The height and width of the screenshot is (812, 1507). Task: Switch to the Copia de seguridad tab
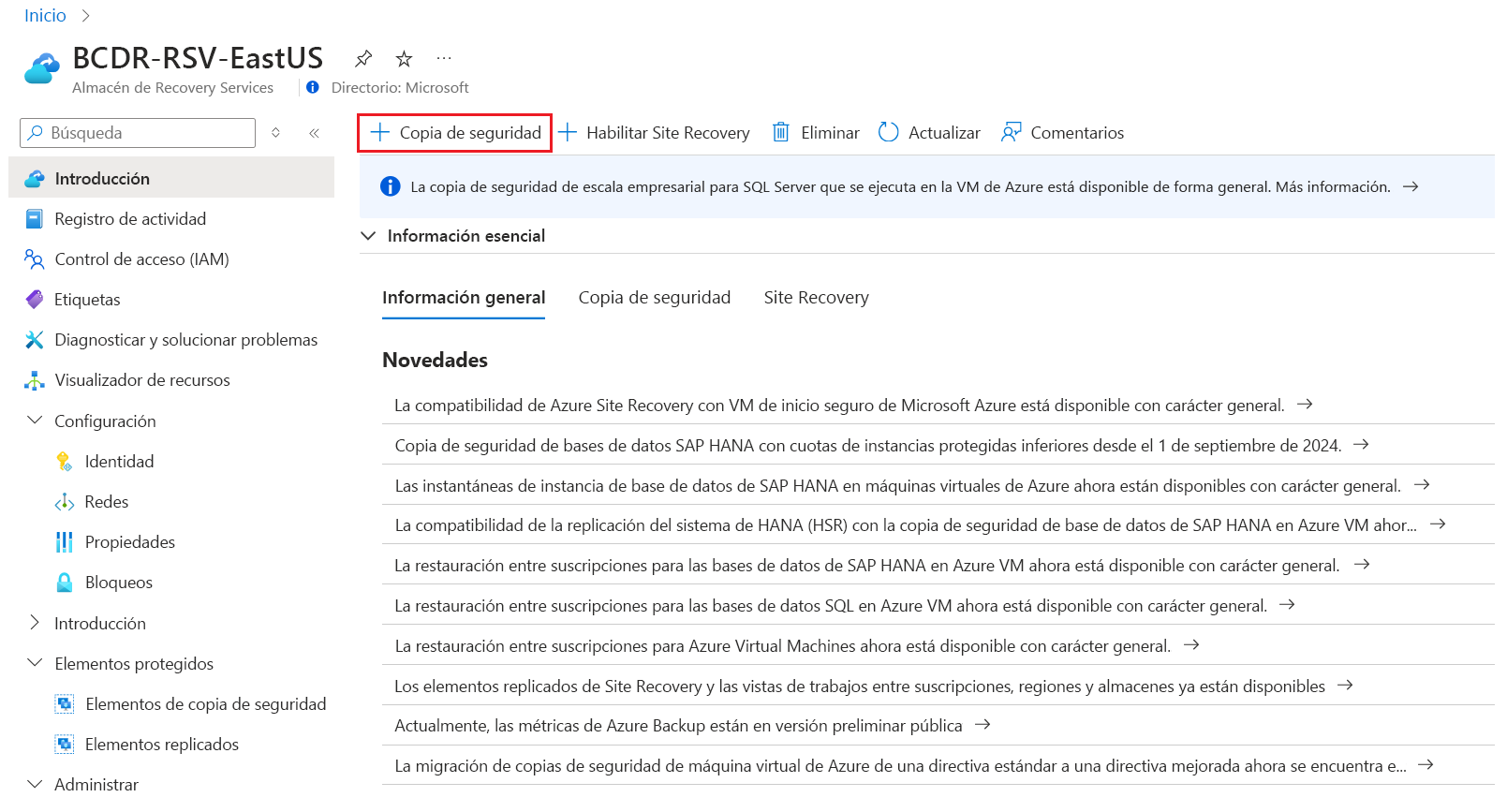point(655,298)
